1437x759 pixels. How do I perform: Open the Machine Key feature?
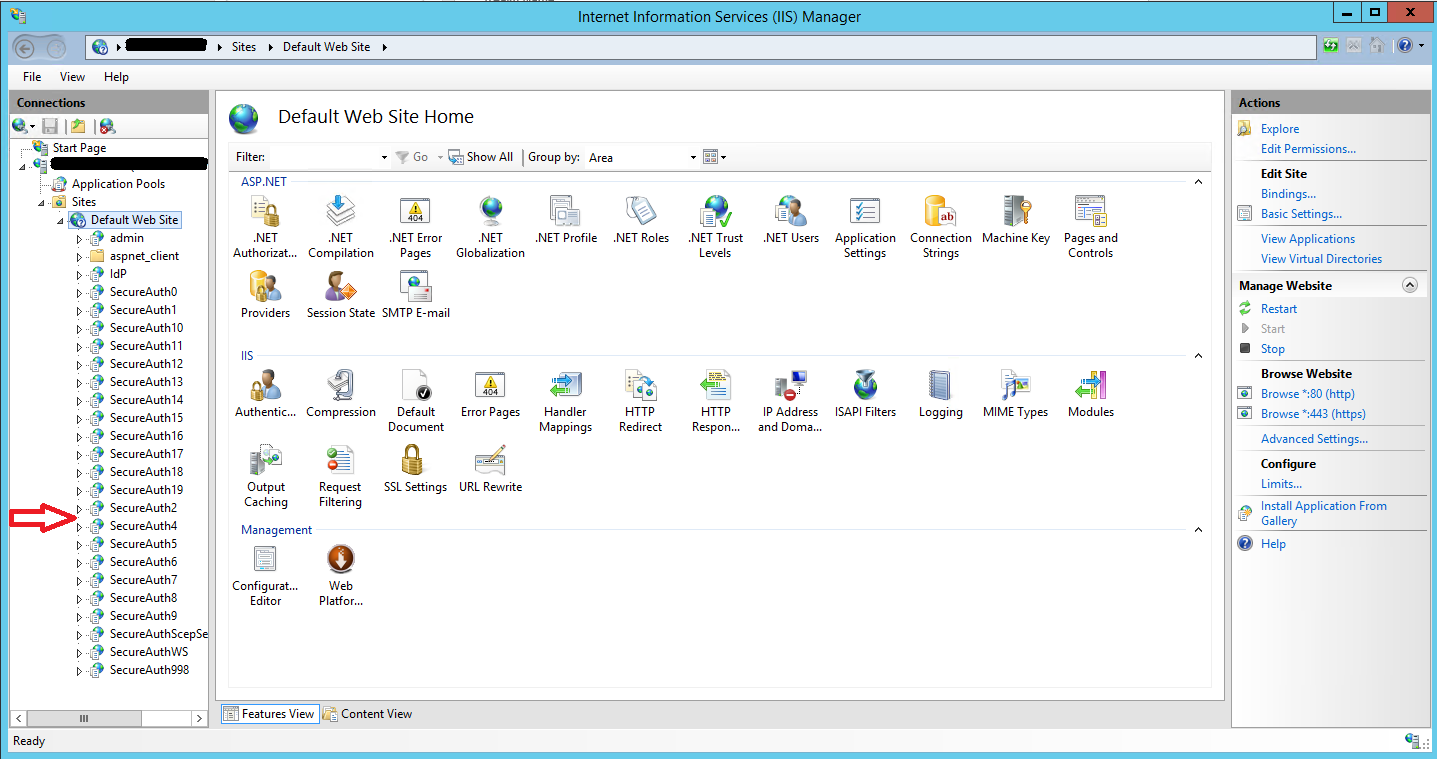(x=1016, y=220)
